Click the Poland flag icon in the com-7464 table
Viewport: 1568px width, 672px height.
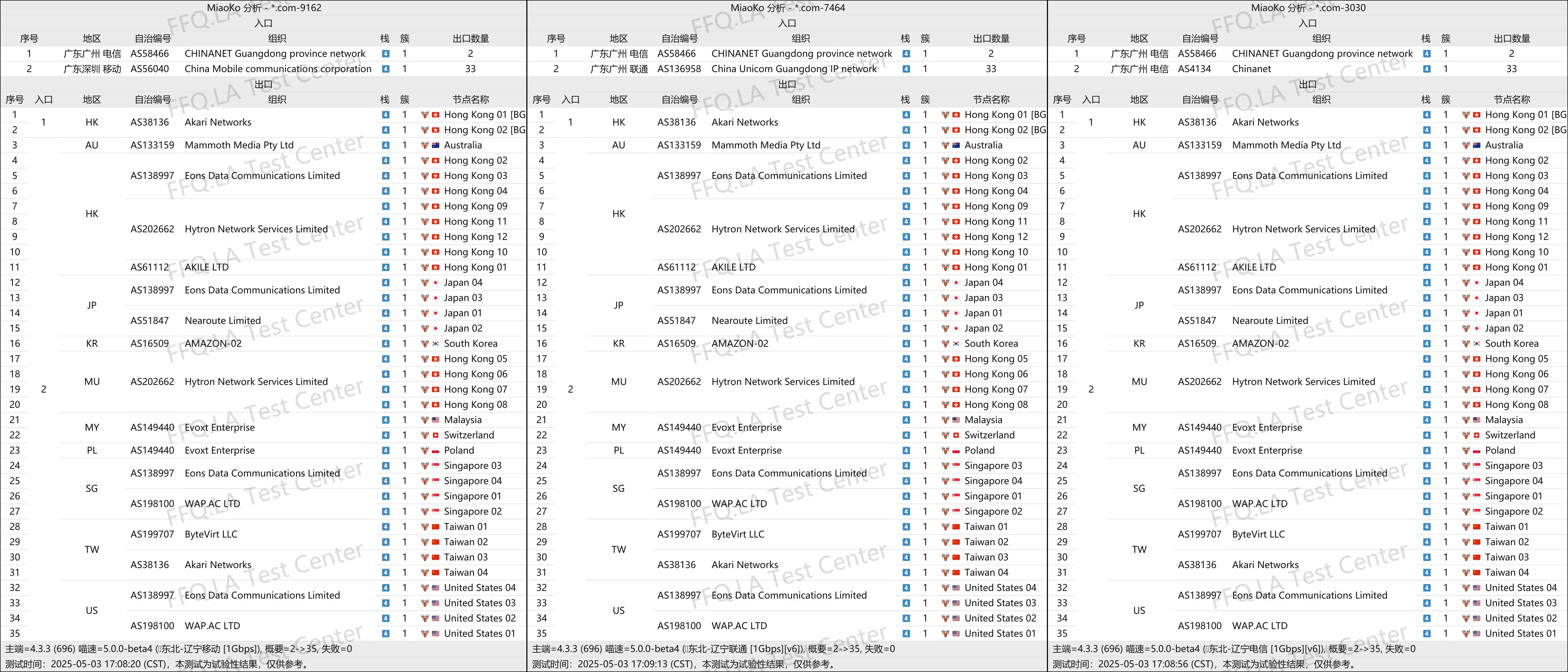pos(956,450)
